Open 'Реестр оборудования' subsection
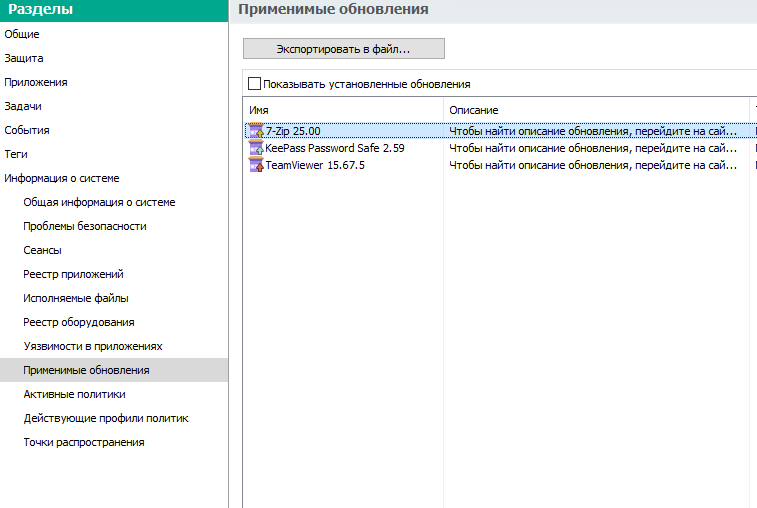Screen dimensions: 757x508 pos(79,322)
